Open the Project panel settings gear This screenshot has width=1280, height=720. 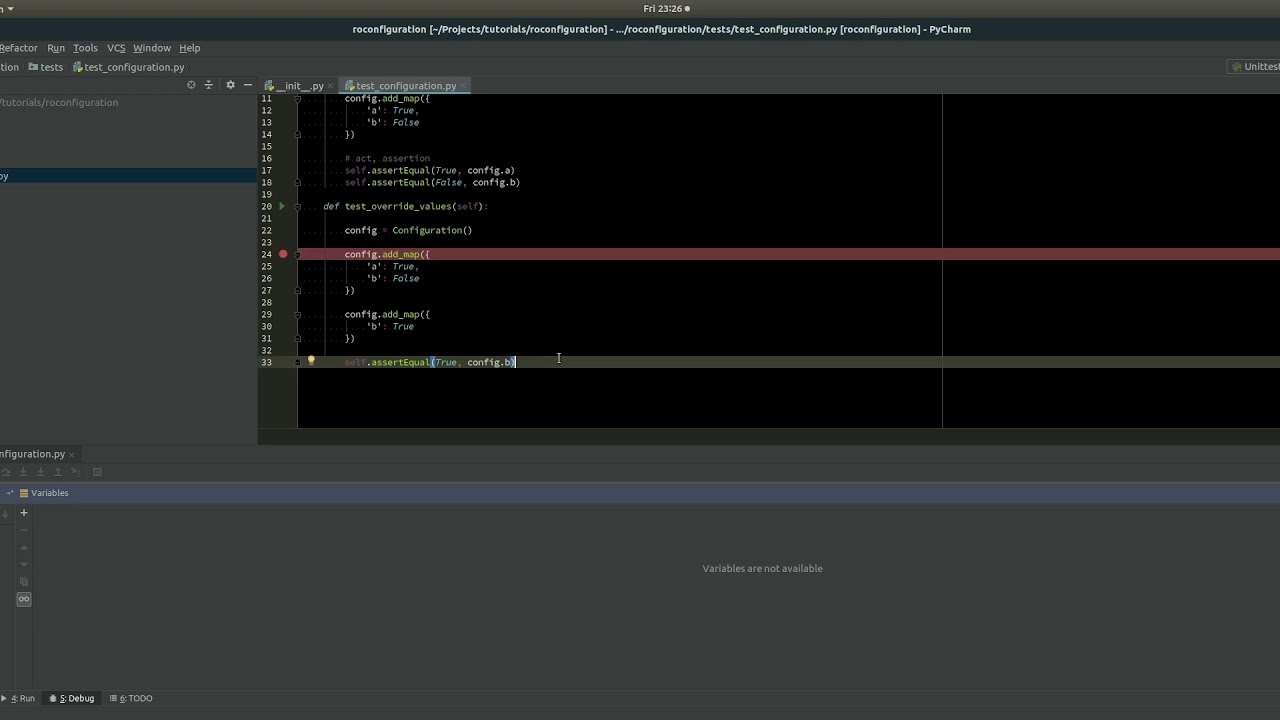pos(230,85)
